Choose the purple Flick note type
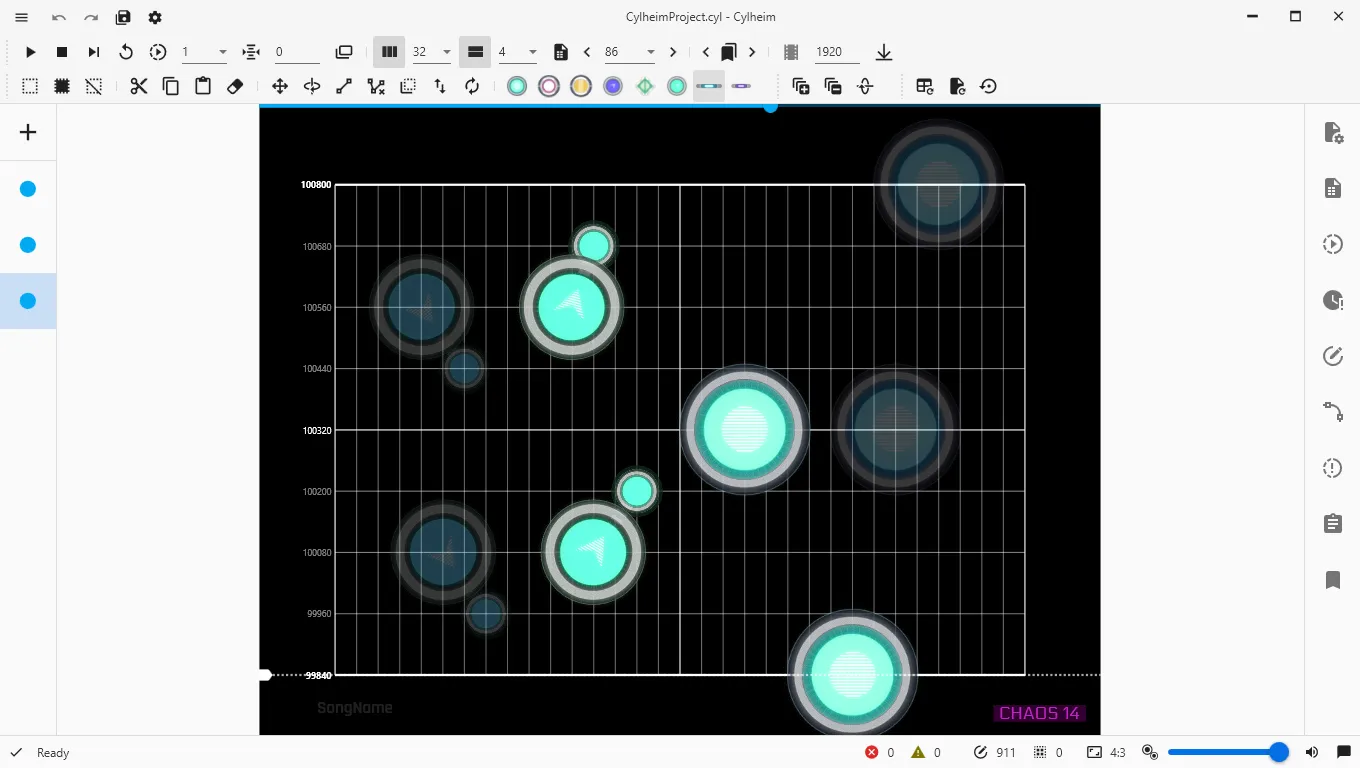This screenshot has width=1360, height=768. tap(613, 87)
